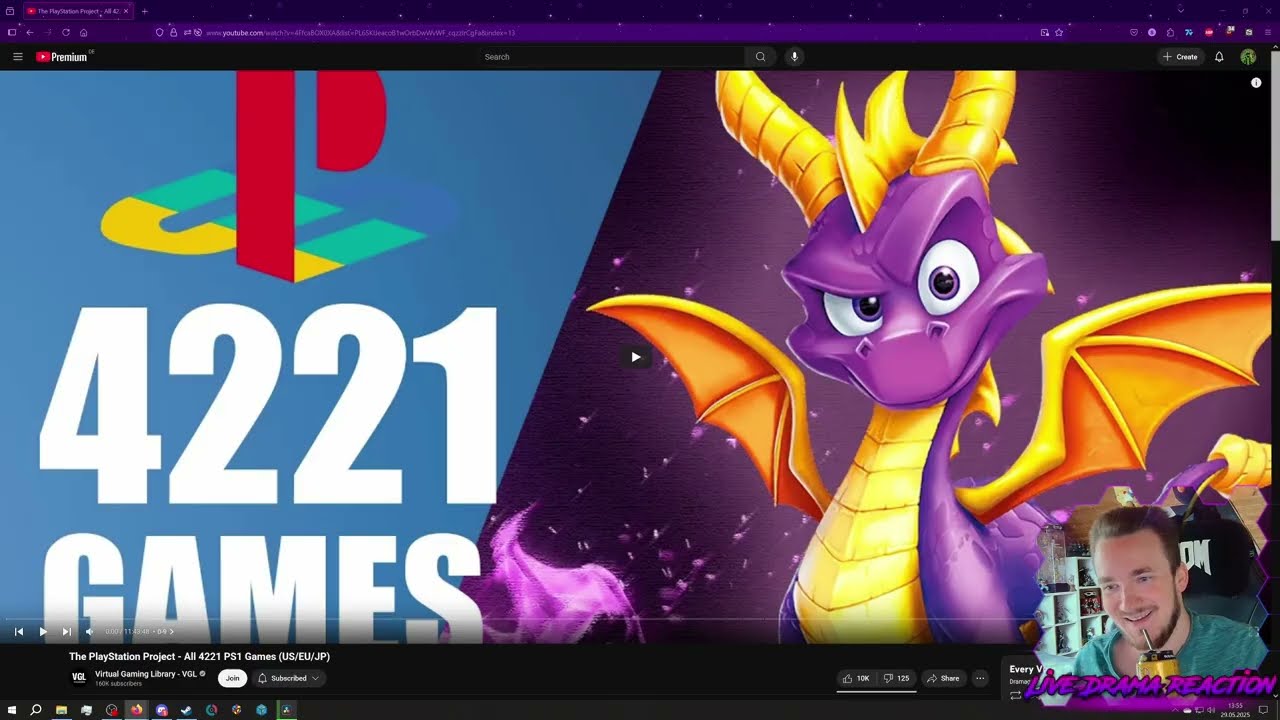Click the youtube.com address bar URL

click(360, 33)
